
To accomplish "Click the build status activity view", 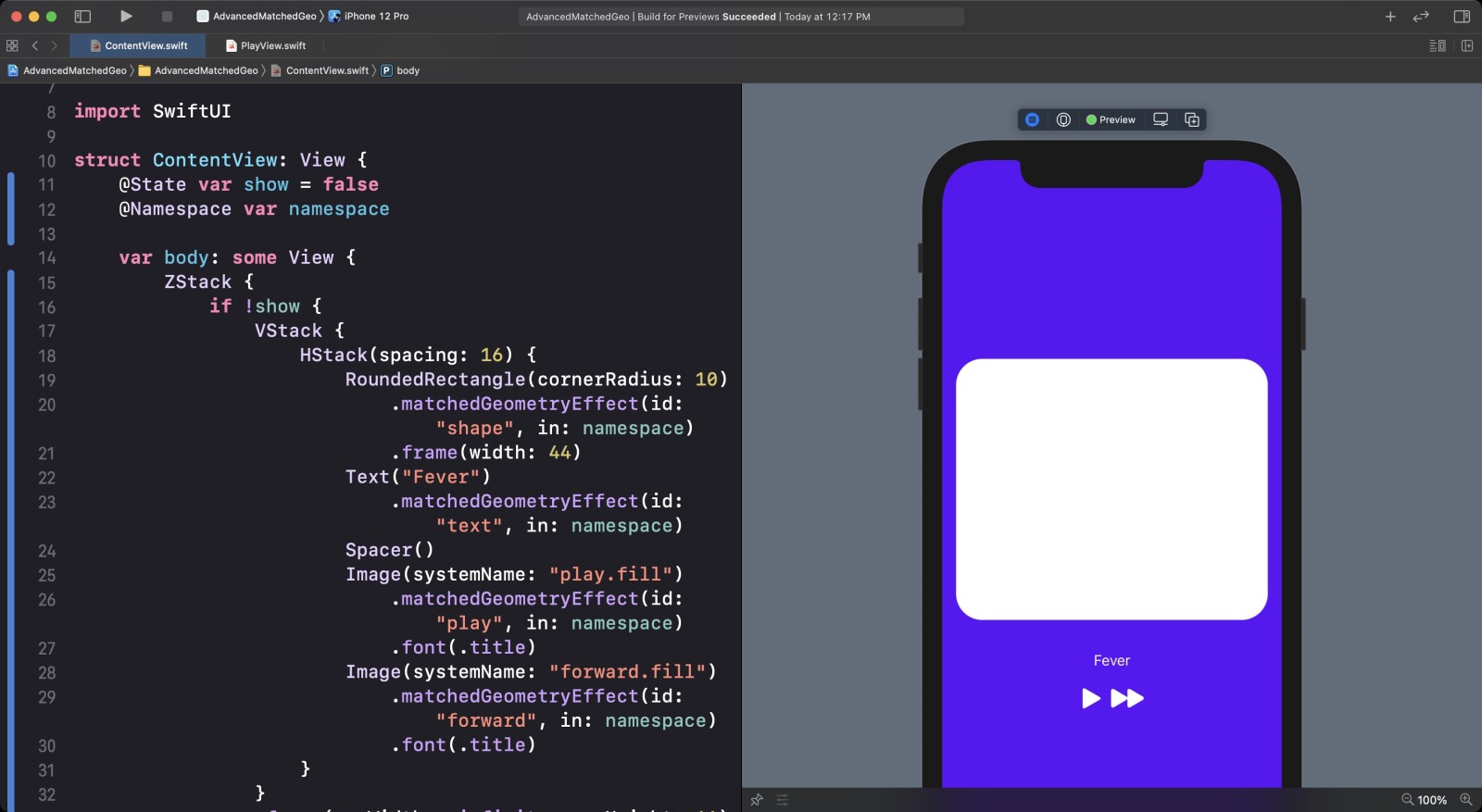I will coord(741,16).
